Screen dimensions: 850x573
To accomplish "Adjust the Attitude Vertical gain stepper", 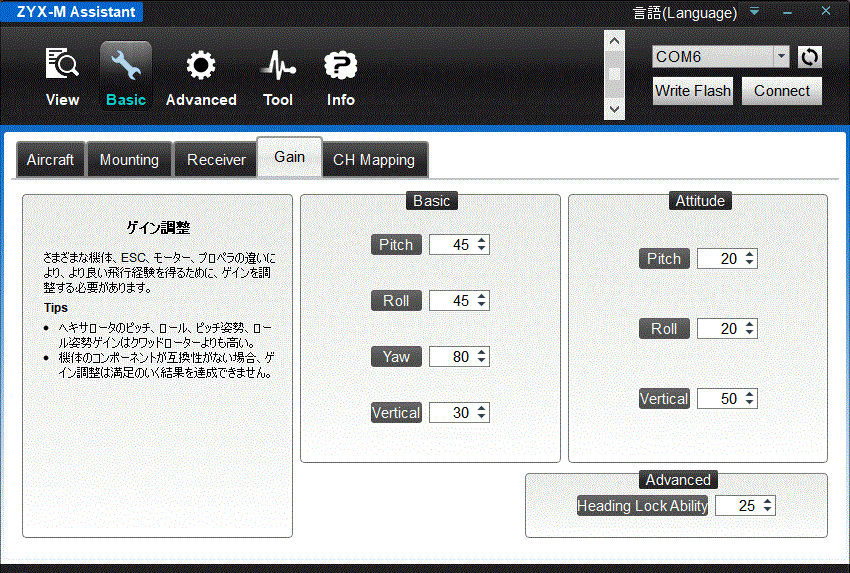I will click(750, 399).
